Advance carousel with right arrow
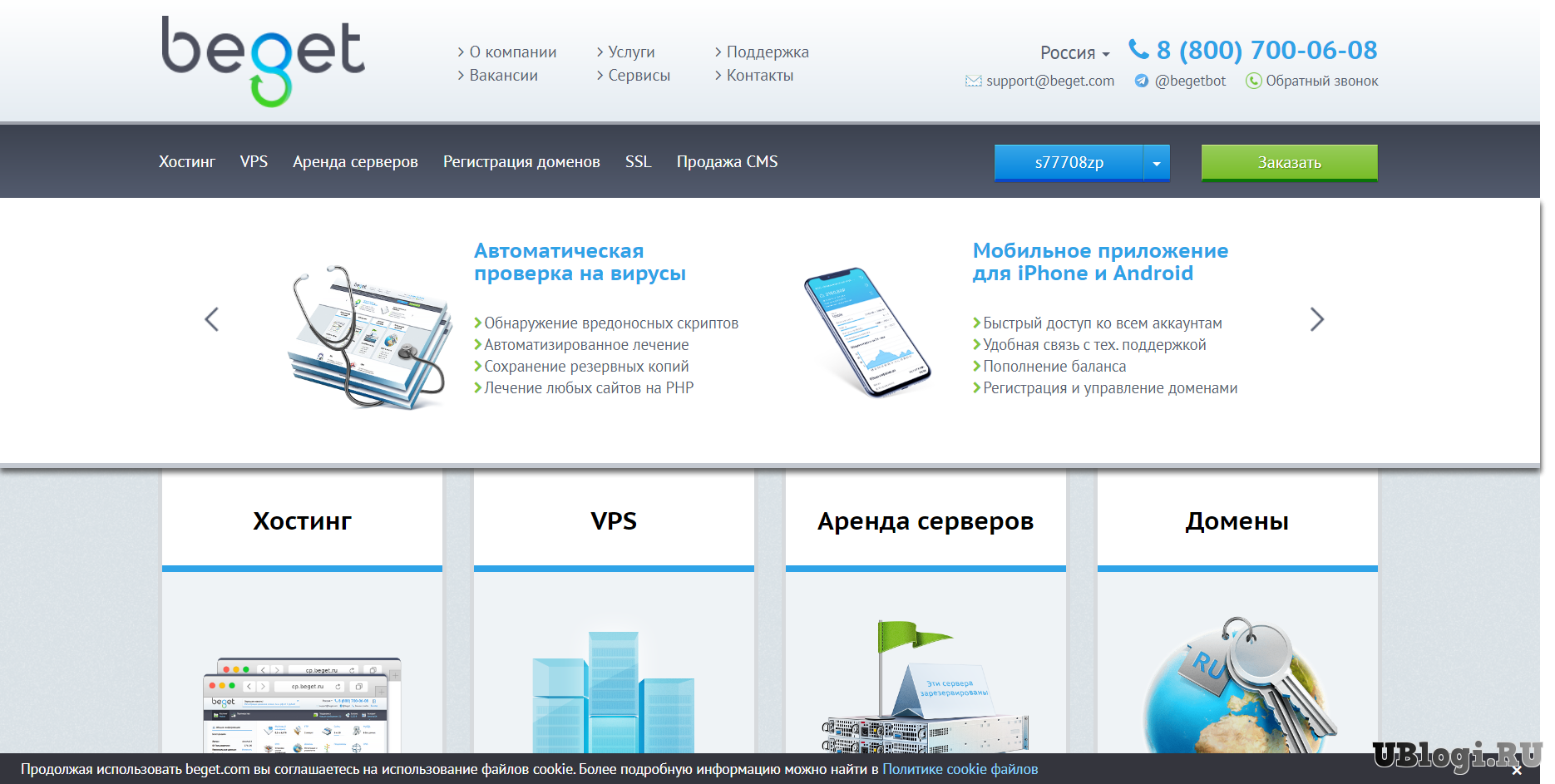 click(x=1316, y=319)
